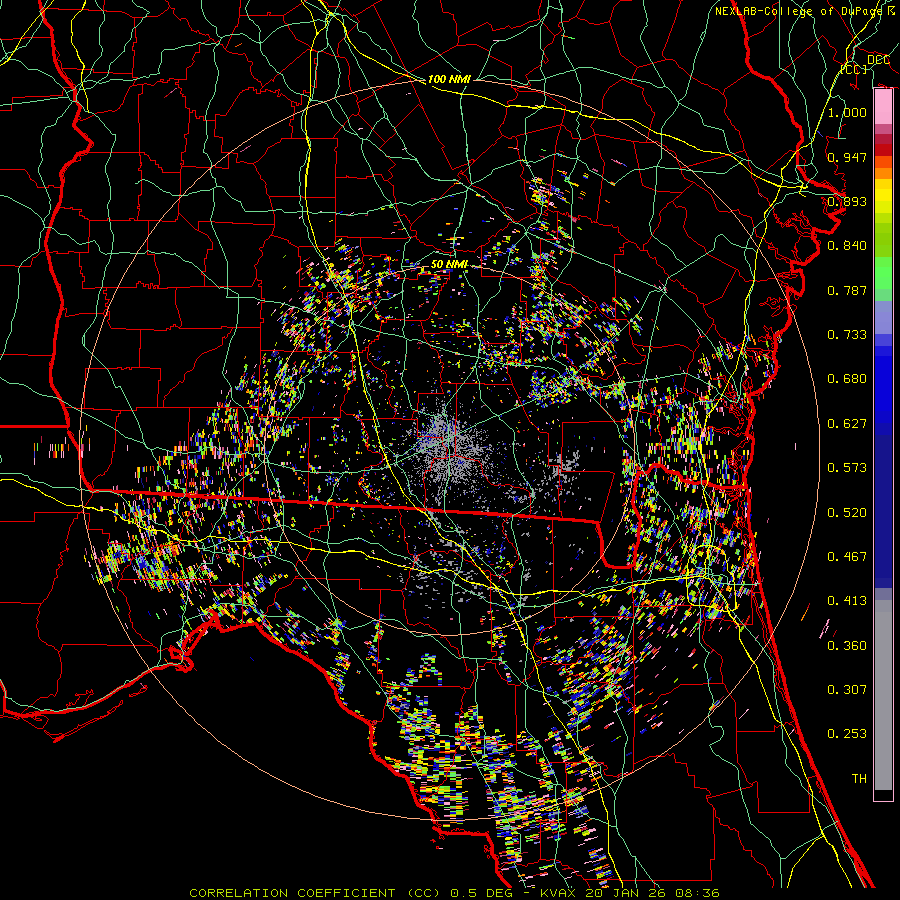This screenshot has height=900, width=900.
Task: Click the Correlation Coefficient KVAX title caption
Action: pos(453,892)
